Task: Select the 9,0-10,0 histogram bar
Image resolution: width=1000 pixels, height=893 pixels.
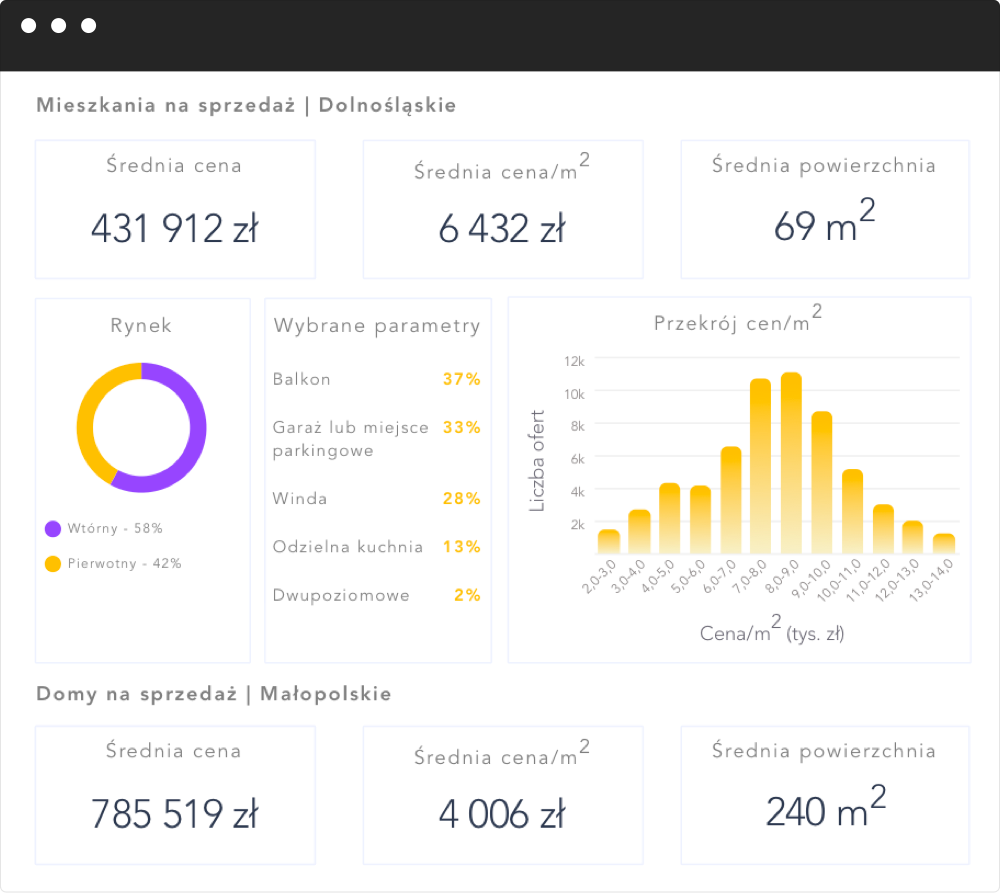Action: pyautogui.click(x=821, y=482)
